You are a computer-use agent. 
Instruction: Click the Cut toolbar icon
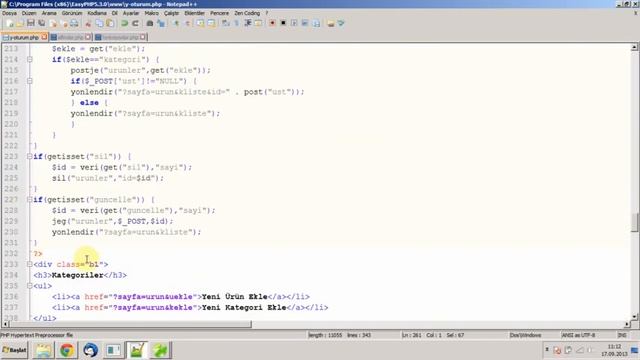[x=88, y=23]
